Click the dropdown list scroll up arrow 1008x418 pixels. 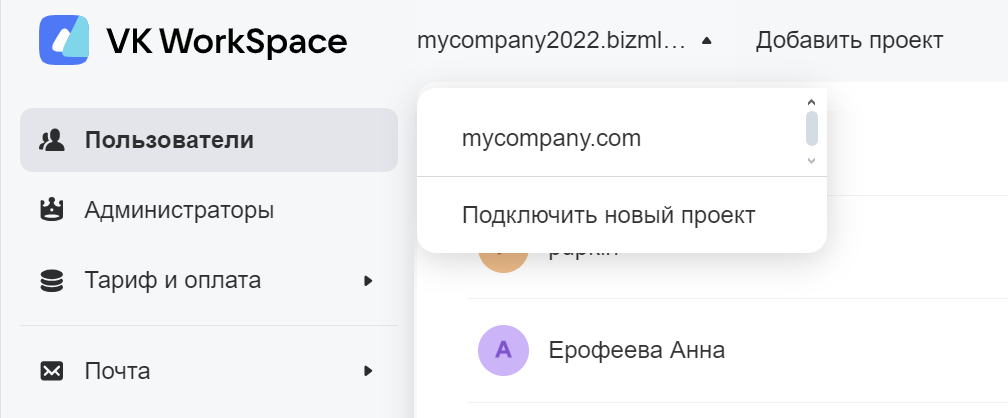tap(811, 102)
